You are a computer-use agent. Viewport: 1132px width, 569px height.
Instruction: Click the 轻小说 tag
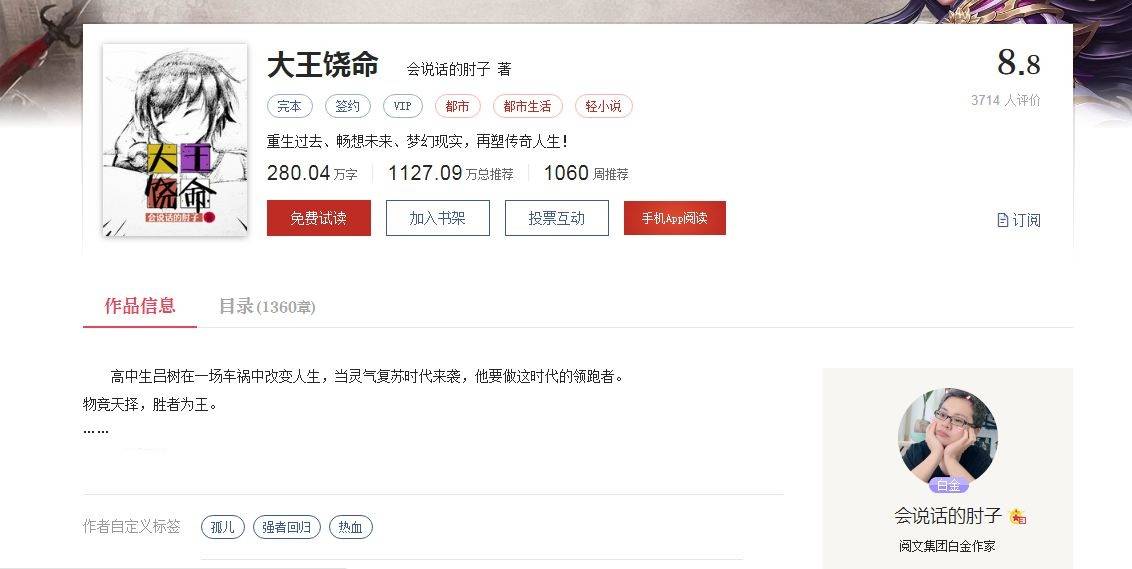(604, 106)
